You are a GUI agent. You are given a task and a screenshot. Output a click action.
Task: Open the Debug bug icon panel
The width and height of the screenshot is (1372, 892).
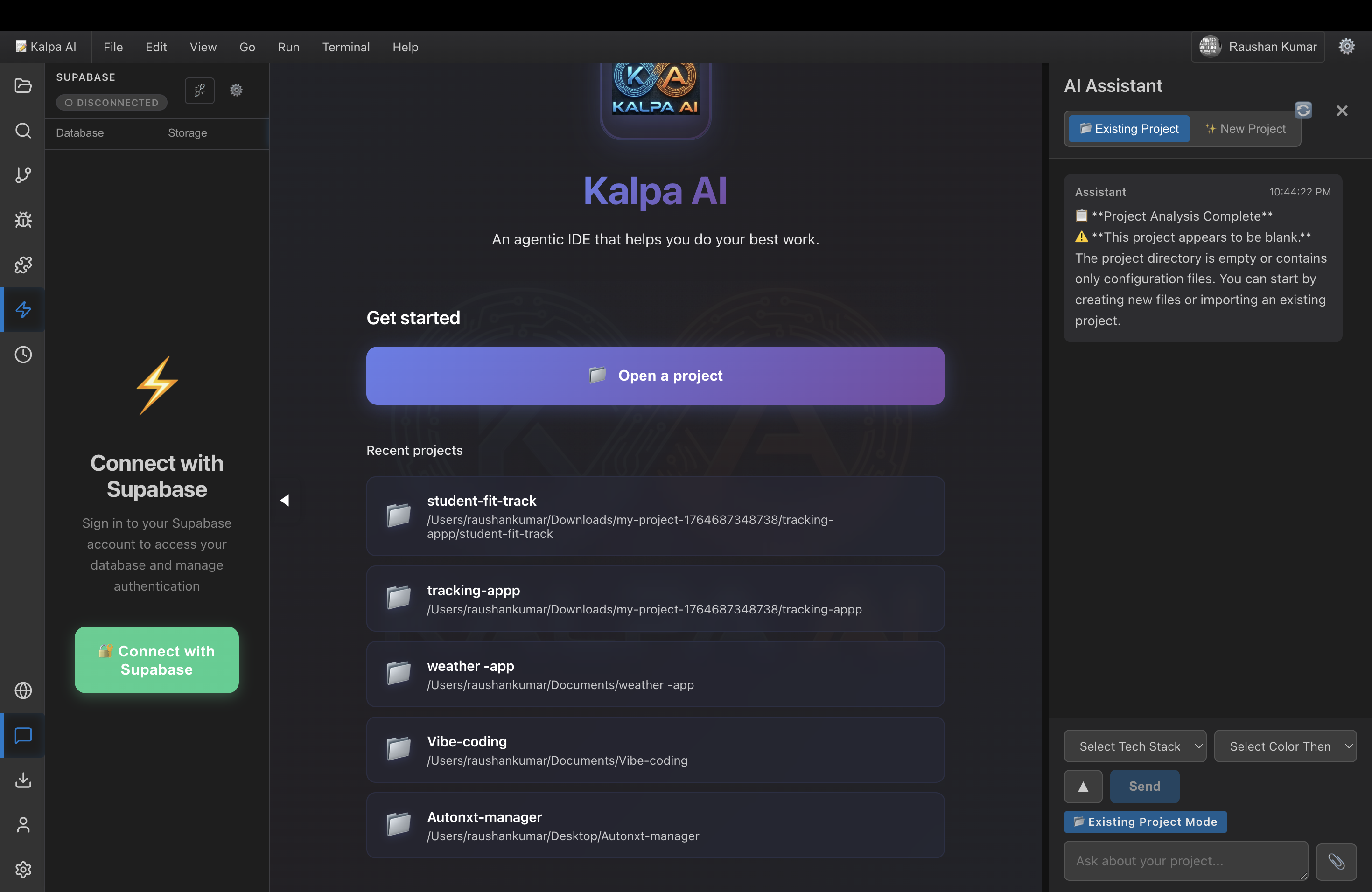(x=23, y=220)
